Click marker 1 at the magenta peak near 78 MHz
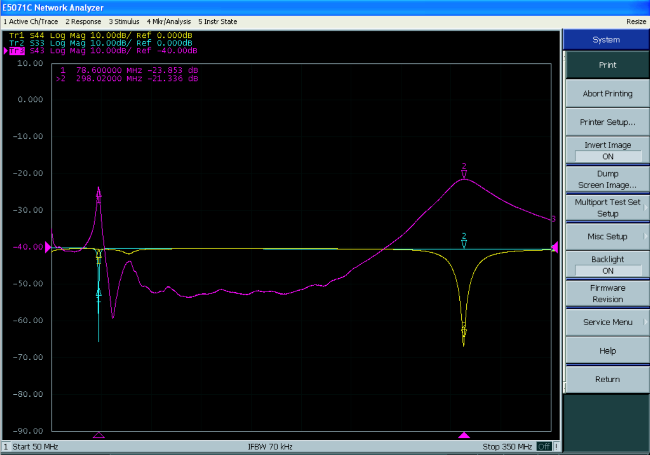The width and height of the screenshot is (650, 455). [98, 196]
